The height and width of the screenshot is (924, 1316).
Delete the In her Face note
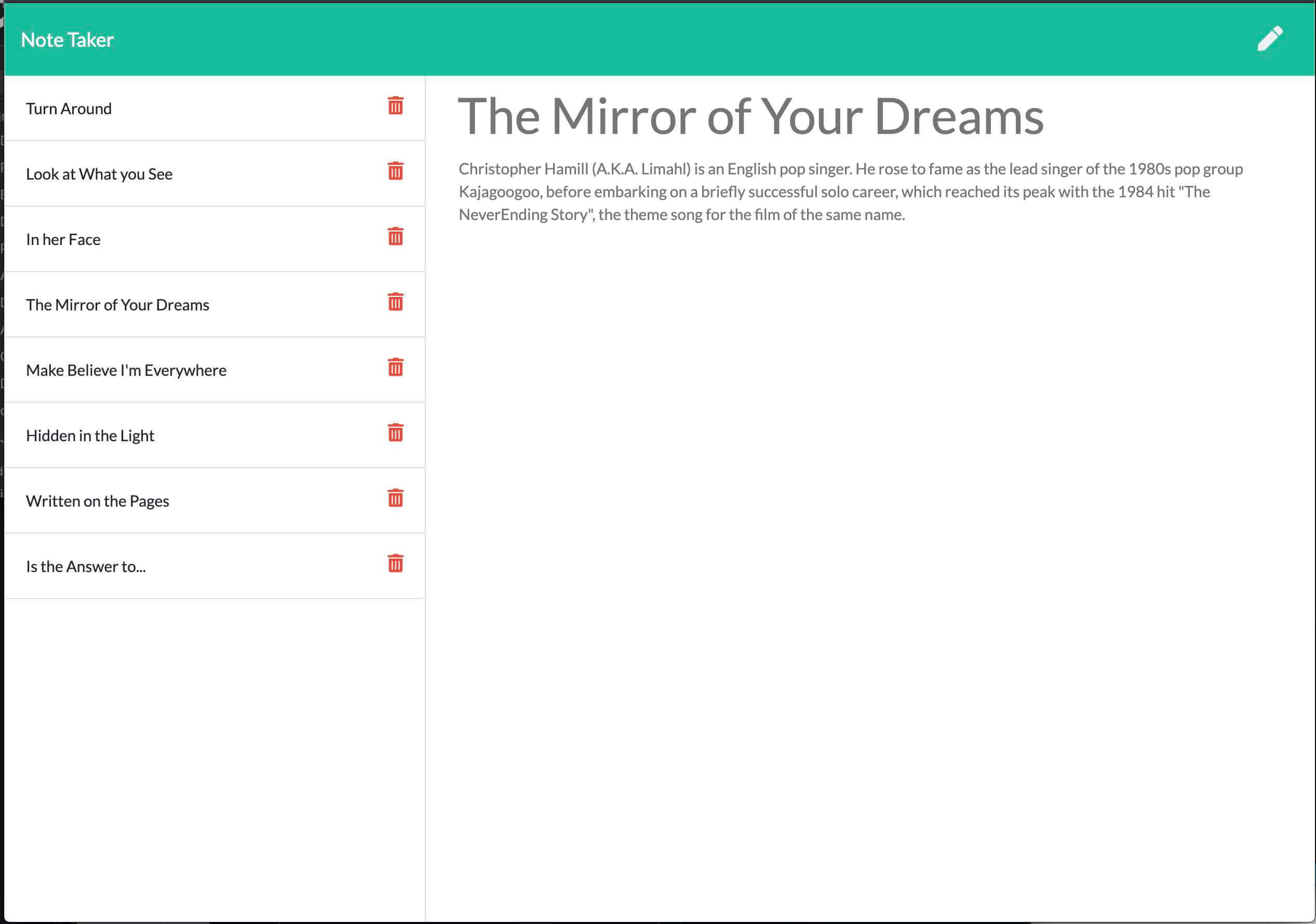(396, 237)
